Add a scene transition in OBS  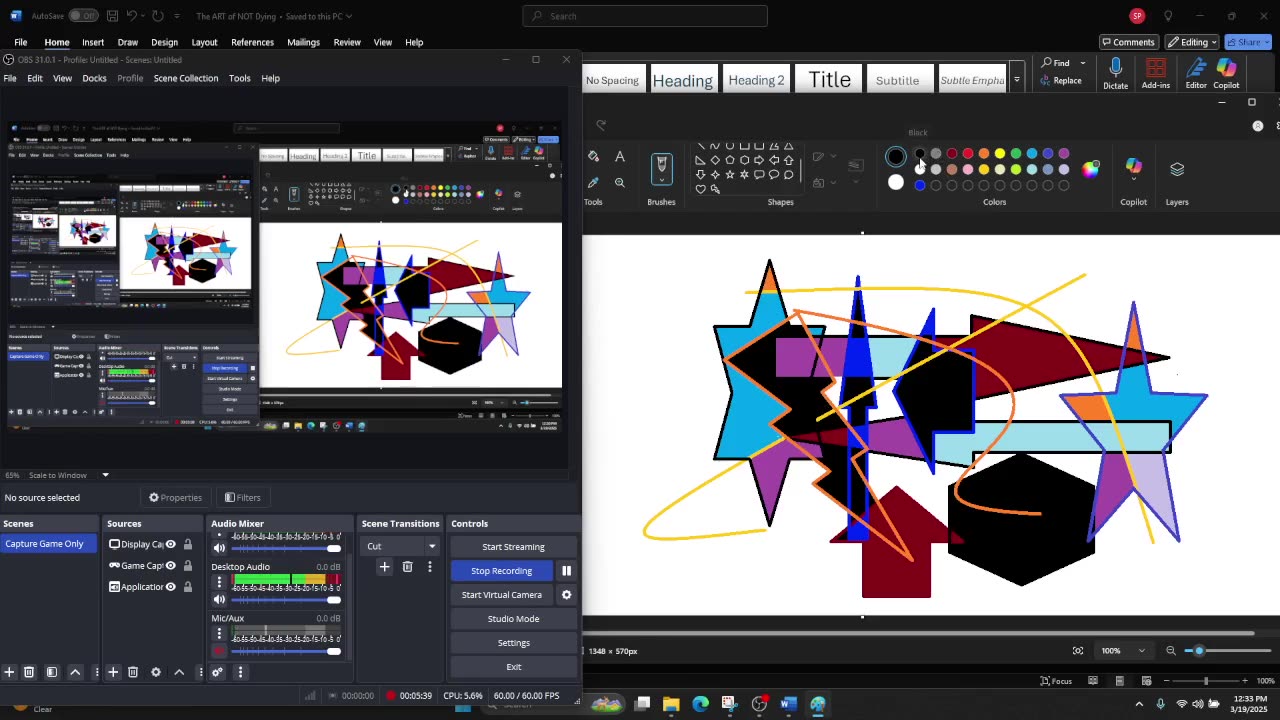click(x=384, y=567)
